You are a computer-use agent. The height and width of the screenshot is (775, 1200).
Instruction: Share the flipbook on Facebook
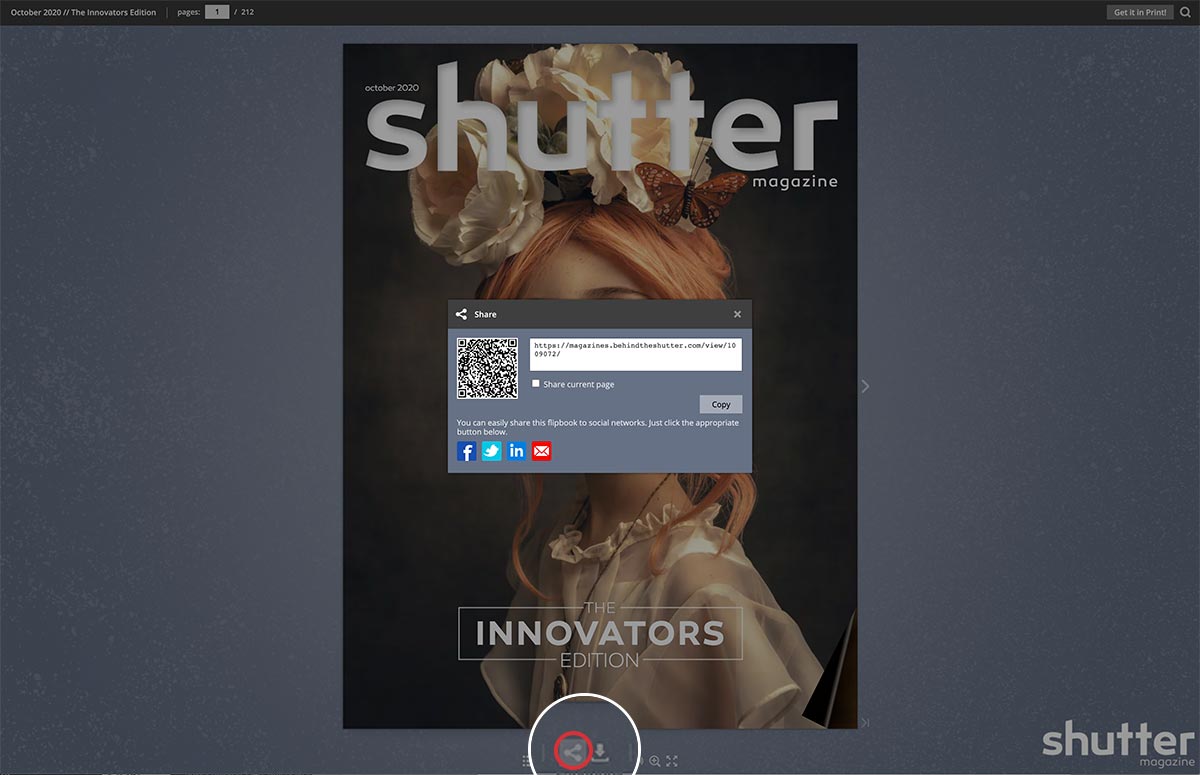click(467, 451)
